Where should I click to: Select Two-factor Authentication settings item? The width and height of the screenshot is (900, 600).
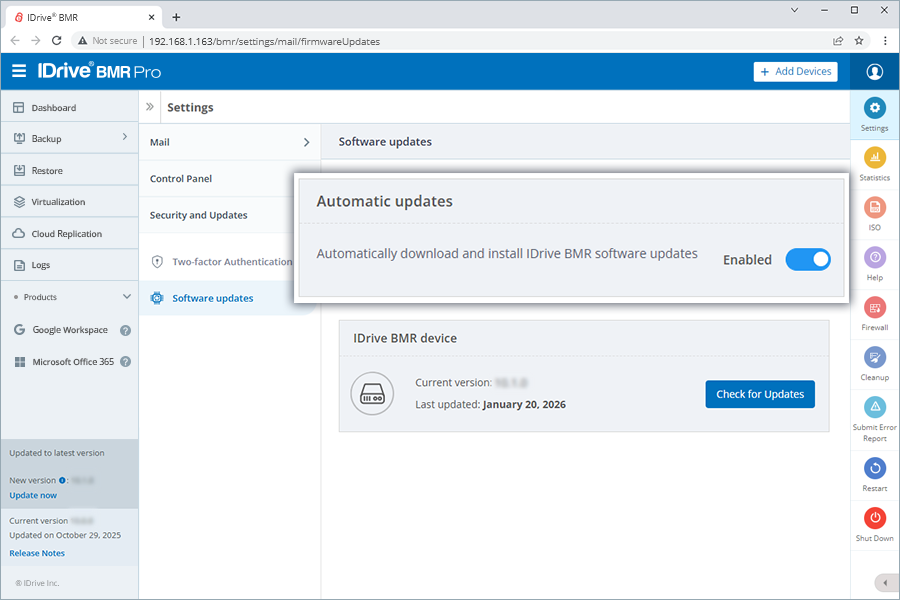pyautogui.click(x=231, y=262)
